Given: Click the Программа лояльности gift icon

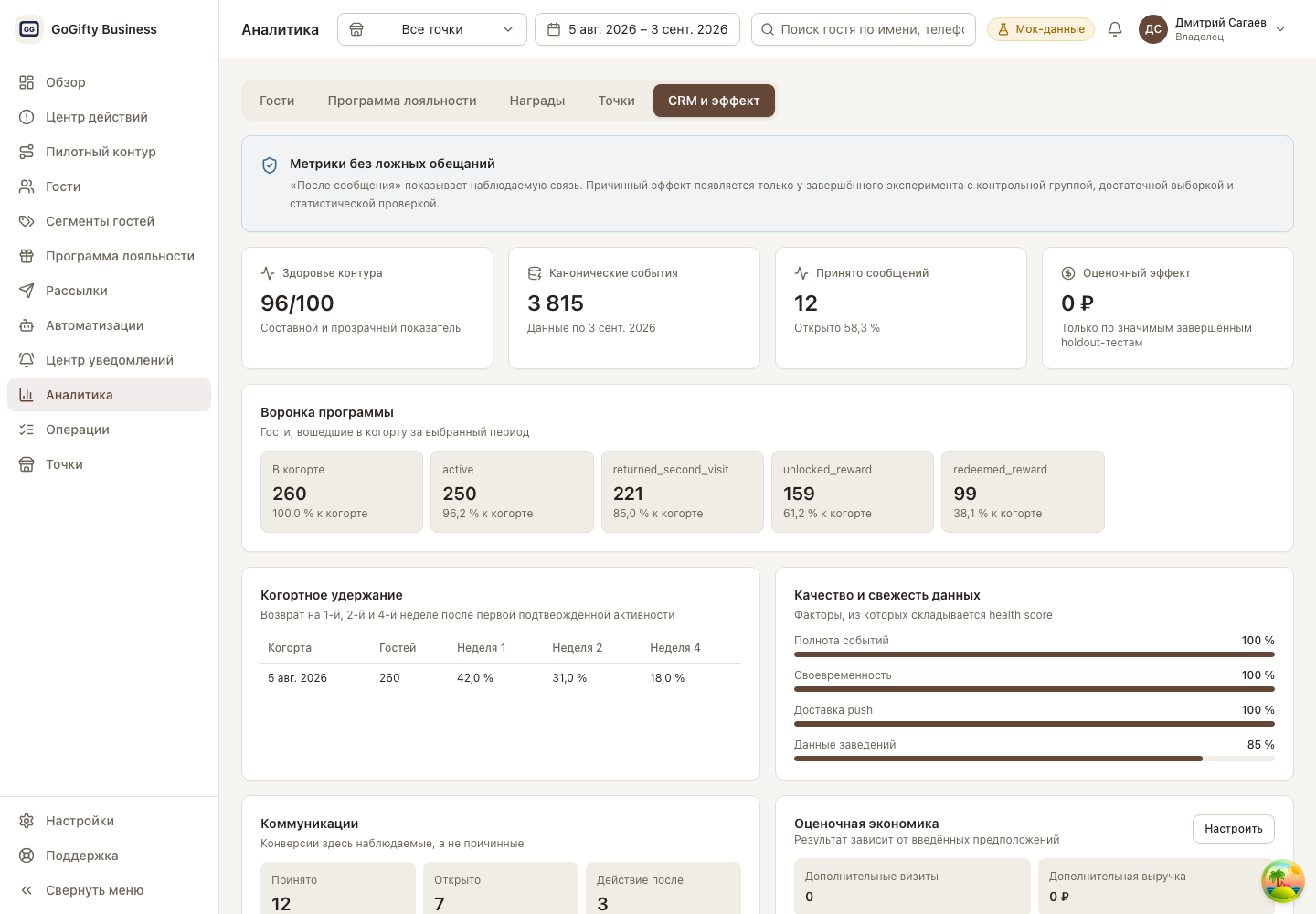Looking at the screenshot, I should pyautogui.click(x=27, y=256).
